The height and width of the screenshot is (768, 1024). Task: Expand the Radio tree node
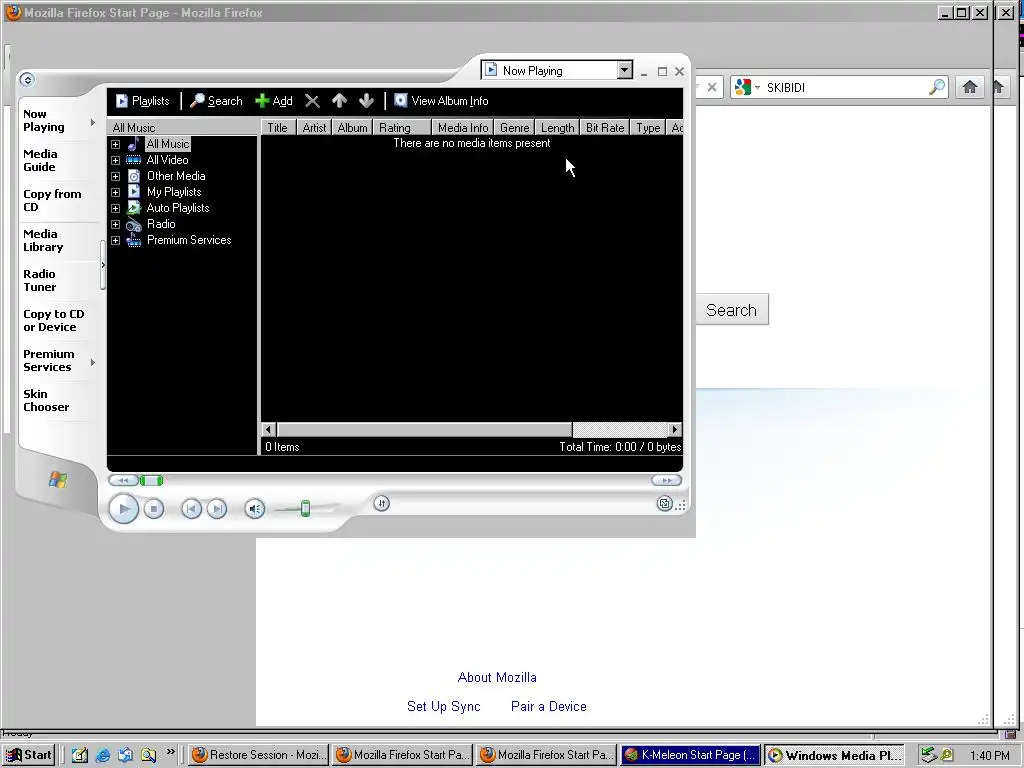tap(116, 224)
